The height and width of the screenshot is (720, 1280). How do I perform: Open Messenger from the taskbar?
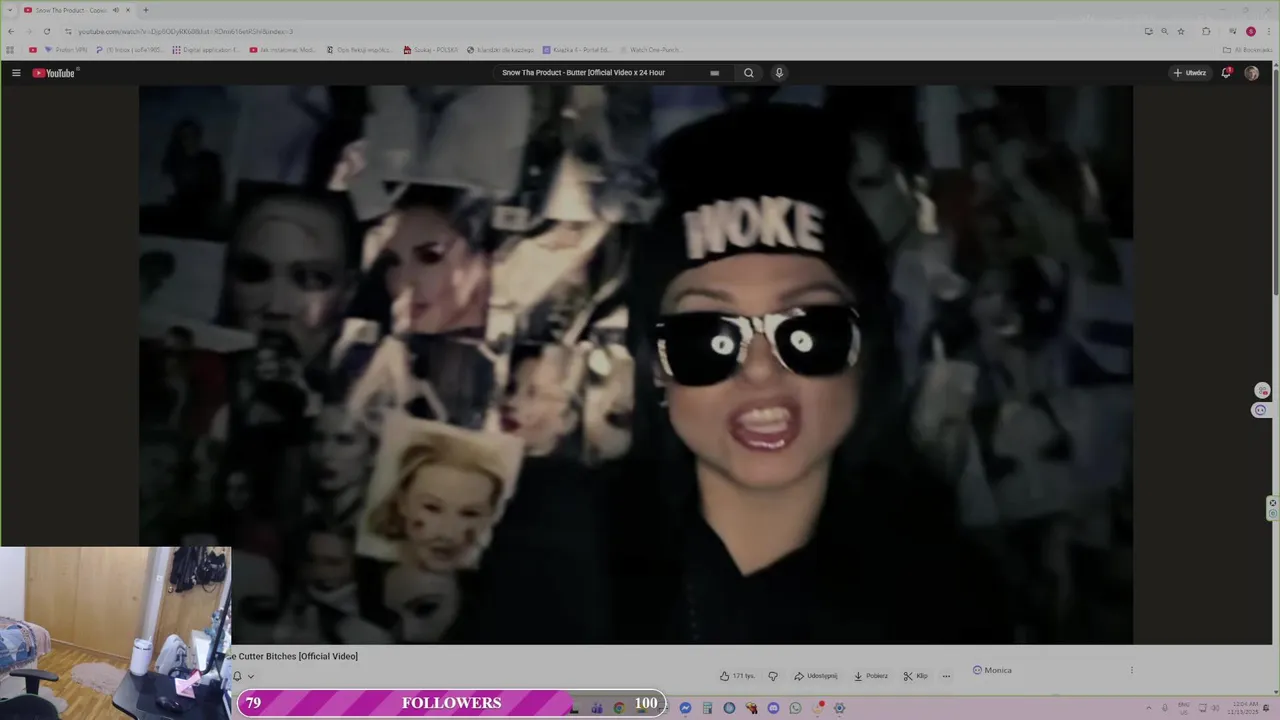point(685,708)
